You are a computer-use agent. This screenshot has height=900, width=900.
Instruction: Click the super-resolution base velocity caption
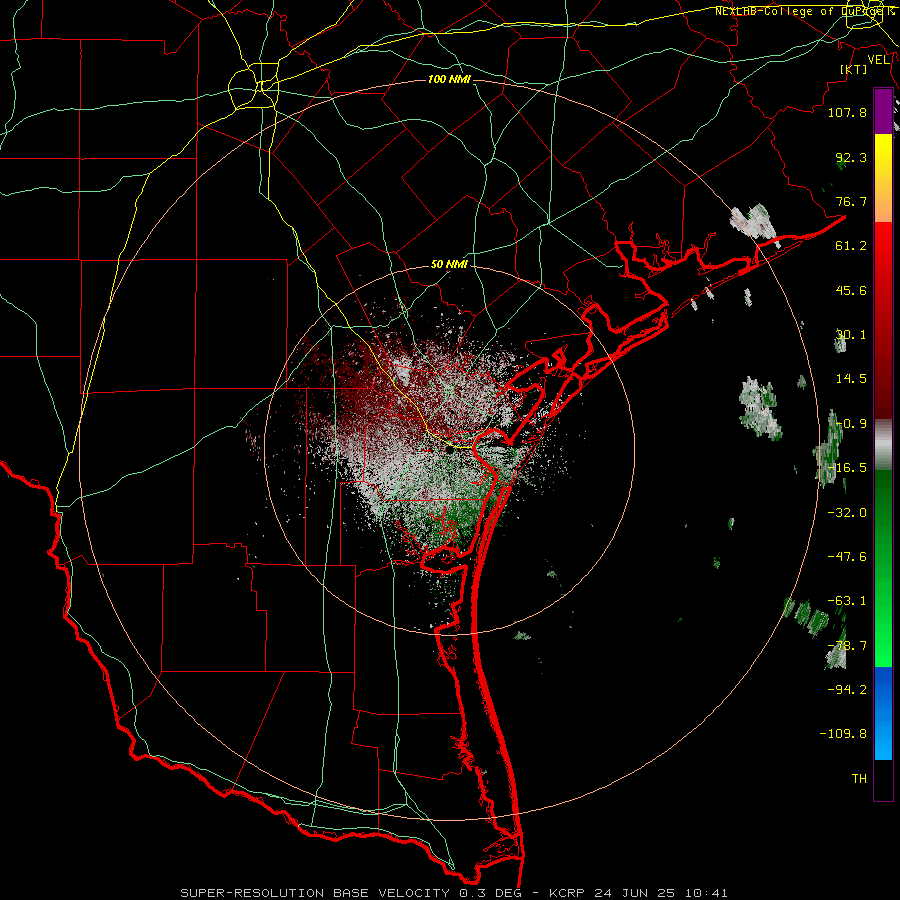tap(454, 893)
